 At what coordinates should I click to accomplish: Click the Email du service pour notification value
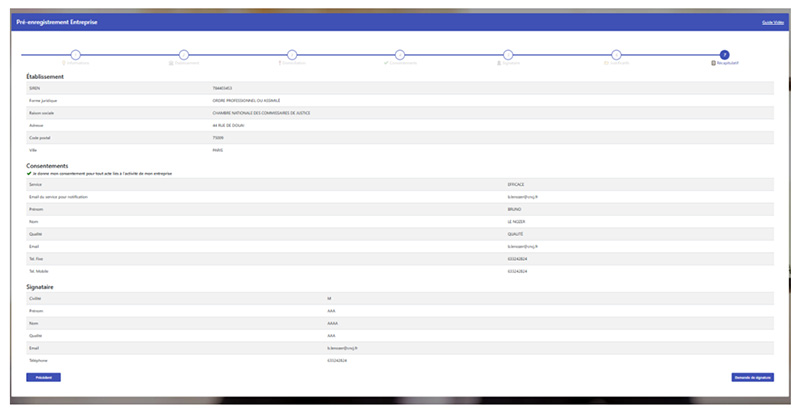pos(525,197)
